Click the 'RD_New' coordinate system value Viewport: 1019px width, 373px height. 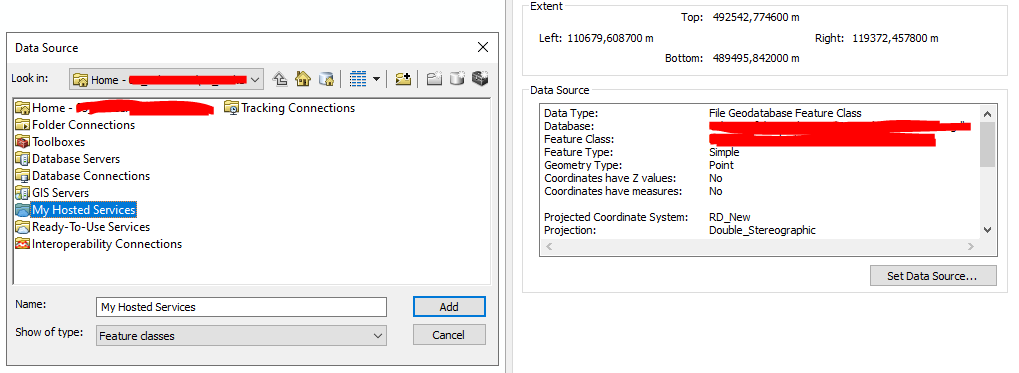tap(730, 217)
